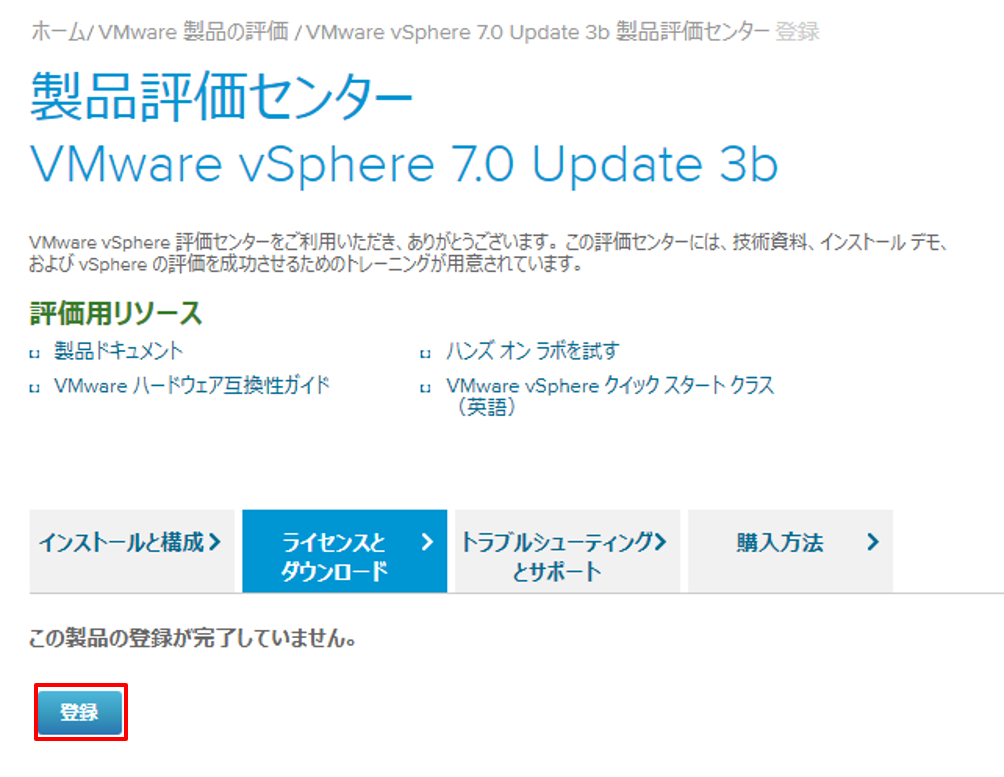This screenshot has height=777, width=1004.
Task: Open the トラブルシューティングとサポート tab
Action: click(x=567, y=551)
